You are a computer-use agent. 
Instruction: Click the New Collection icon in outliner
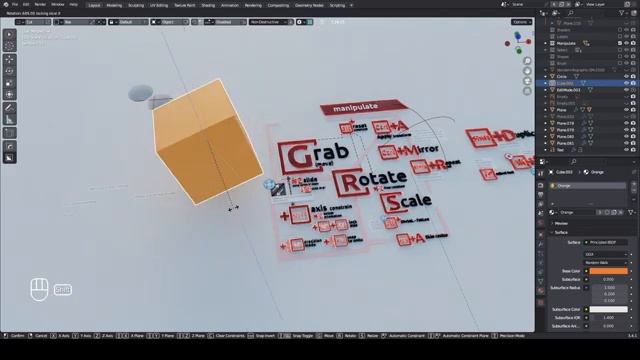coord(634,13)
